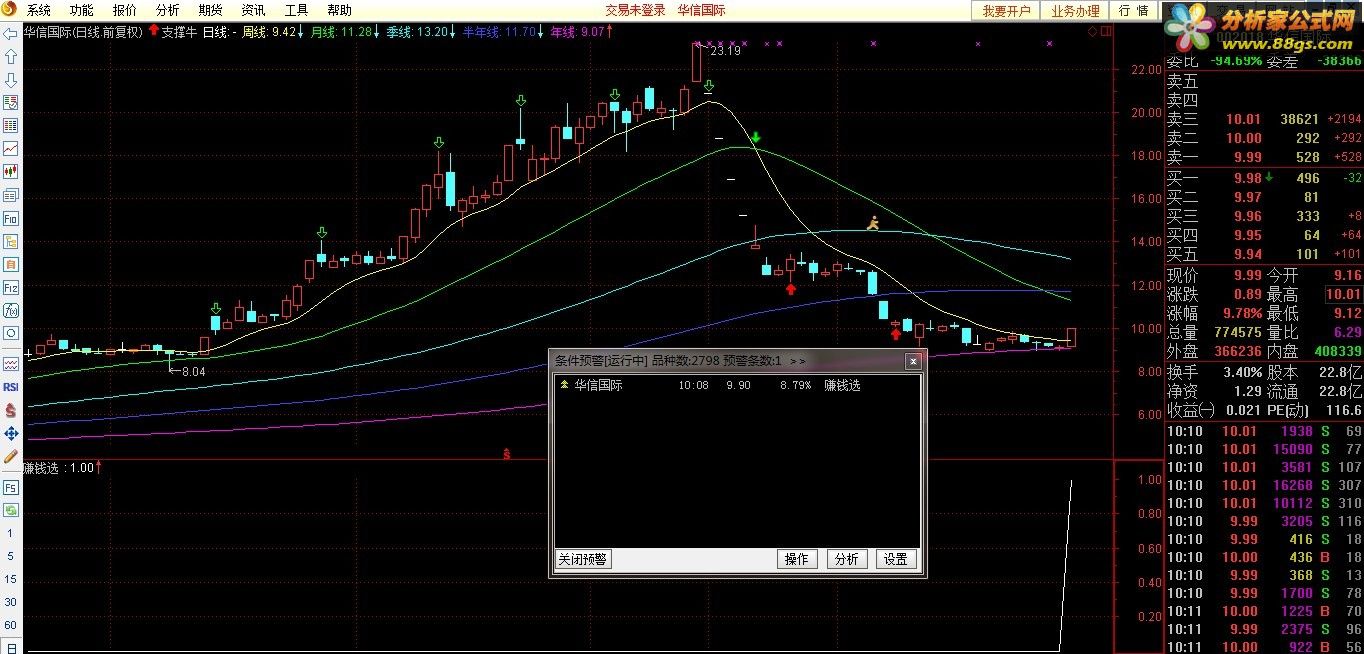The image size is (1364, 654).
Task: Click the F12 trade icon
Action: point(11,287)
